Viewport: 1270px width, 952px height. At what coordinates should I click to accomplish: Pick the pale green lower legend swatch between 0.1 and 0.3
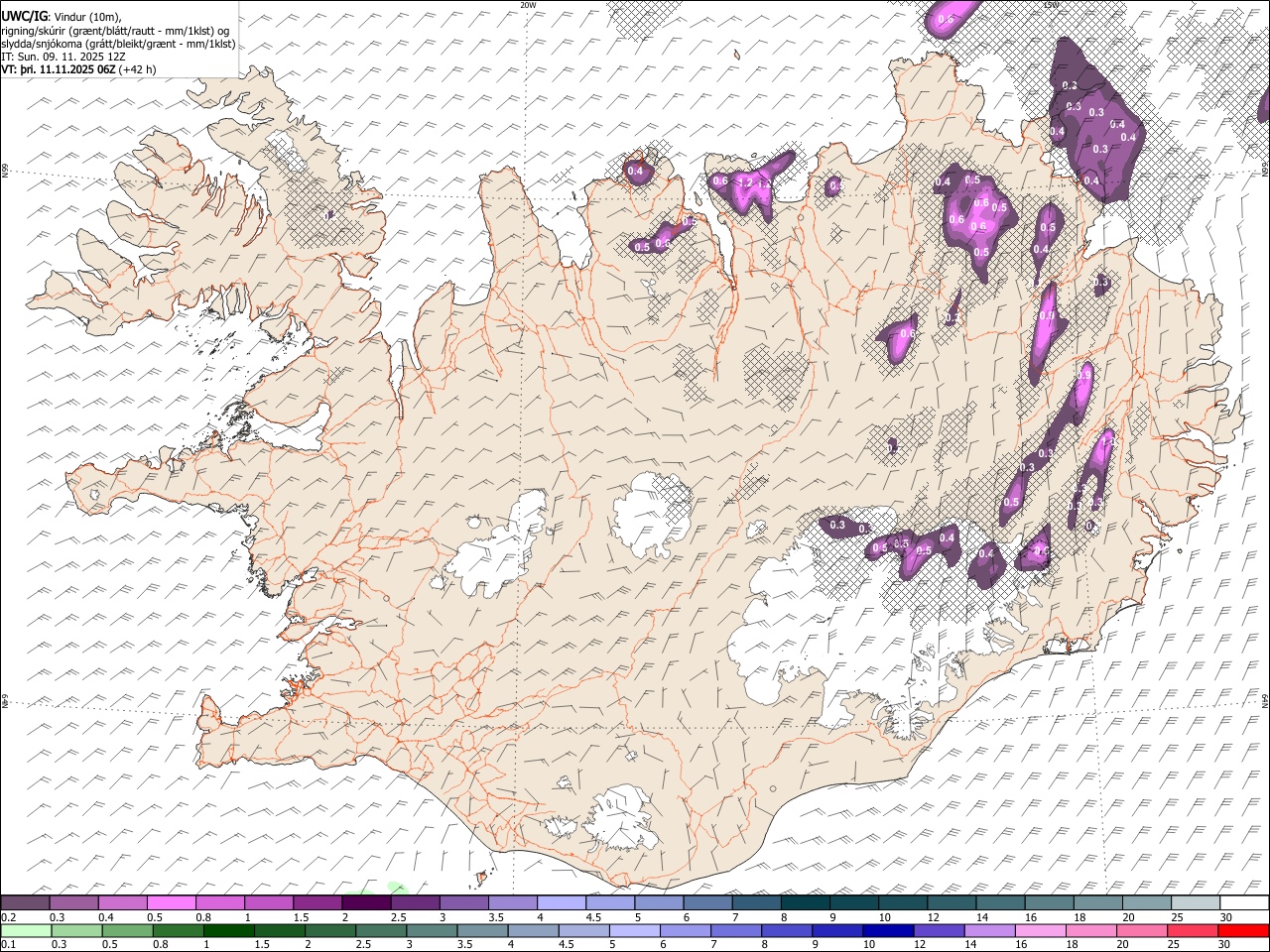click(x=26, y=930)
